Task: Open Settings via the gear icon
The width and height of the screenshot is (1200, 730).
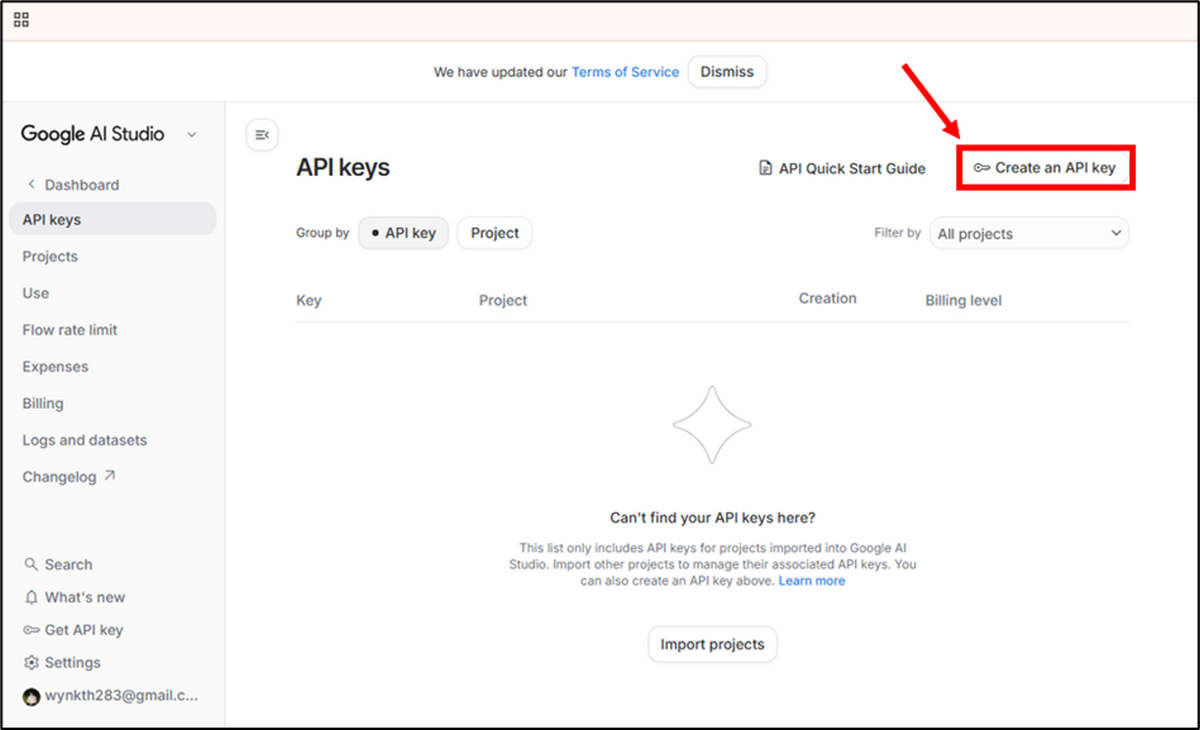Action: point(33,662)
